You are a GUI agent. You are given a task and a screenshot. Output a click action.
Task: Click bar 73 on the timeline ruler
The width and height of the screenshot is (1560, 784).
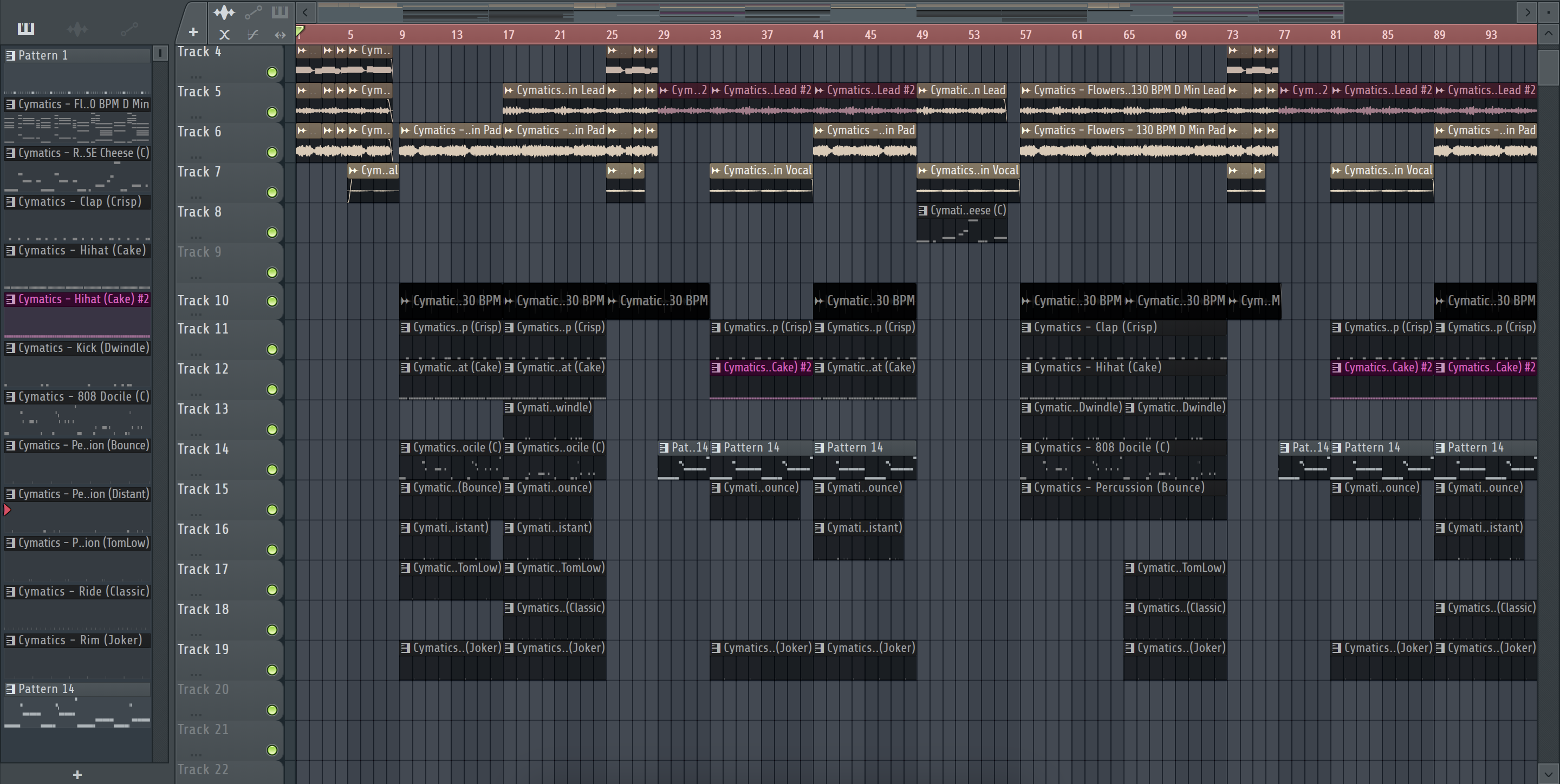click(1232, 35)
